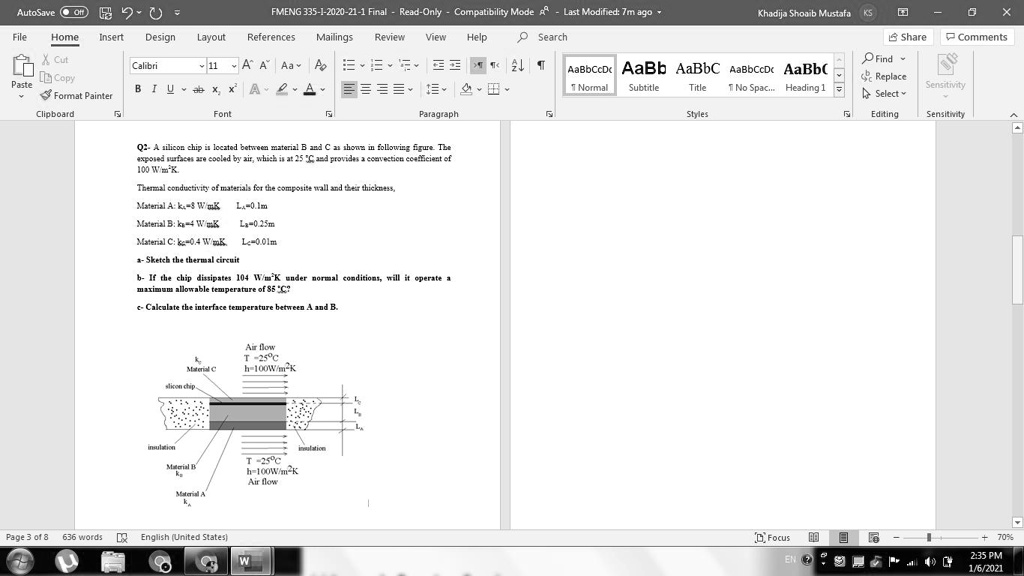The image size is (1024, 576).
Task: Click the Share button
Action: coord(907,37)
